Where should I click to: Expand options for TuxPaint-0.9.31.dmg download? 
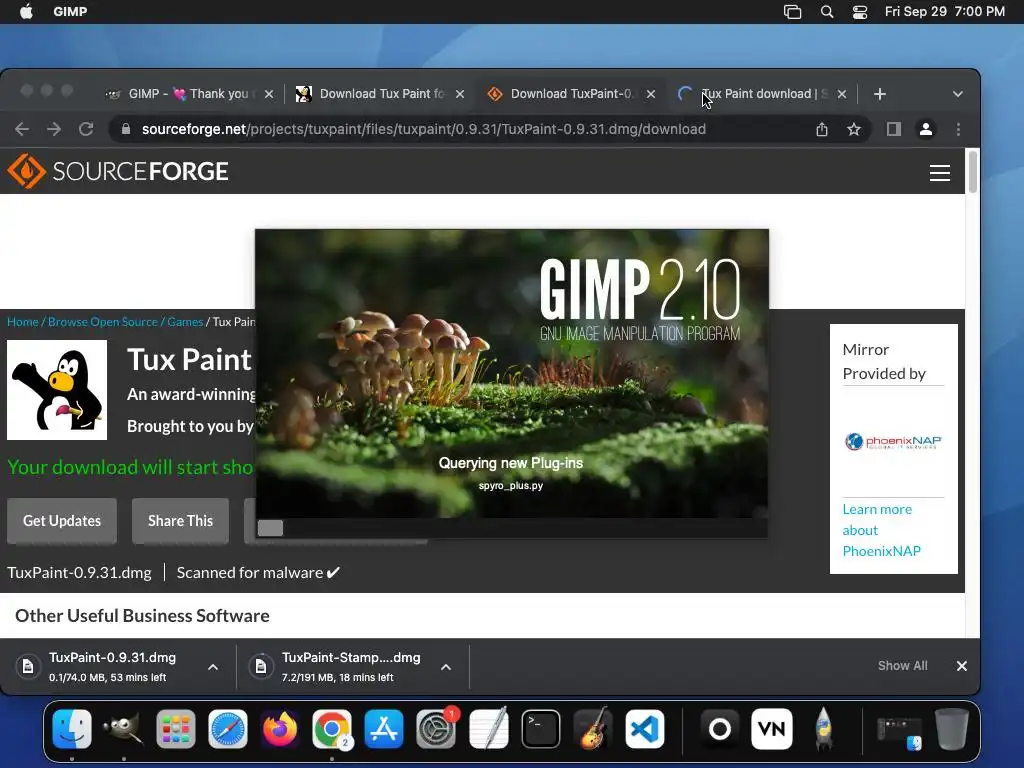[213, 667]
